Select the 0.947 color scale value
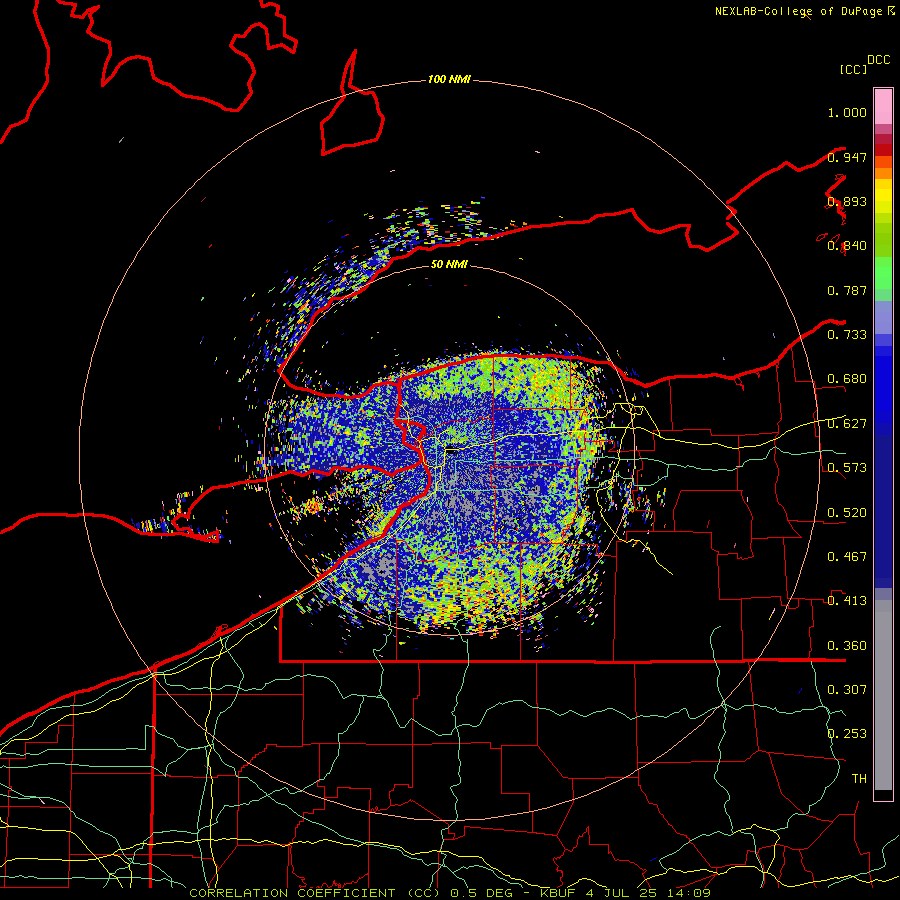 pyautogui.click(x=847, y=157)
